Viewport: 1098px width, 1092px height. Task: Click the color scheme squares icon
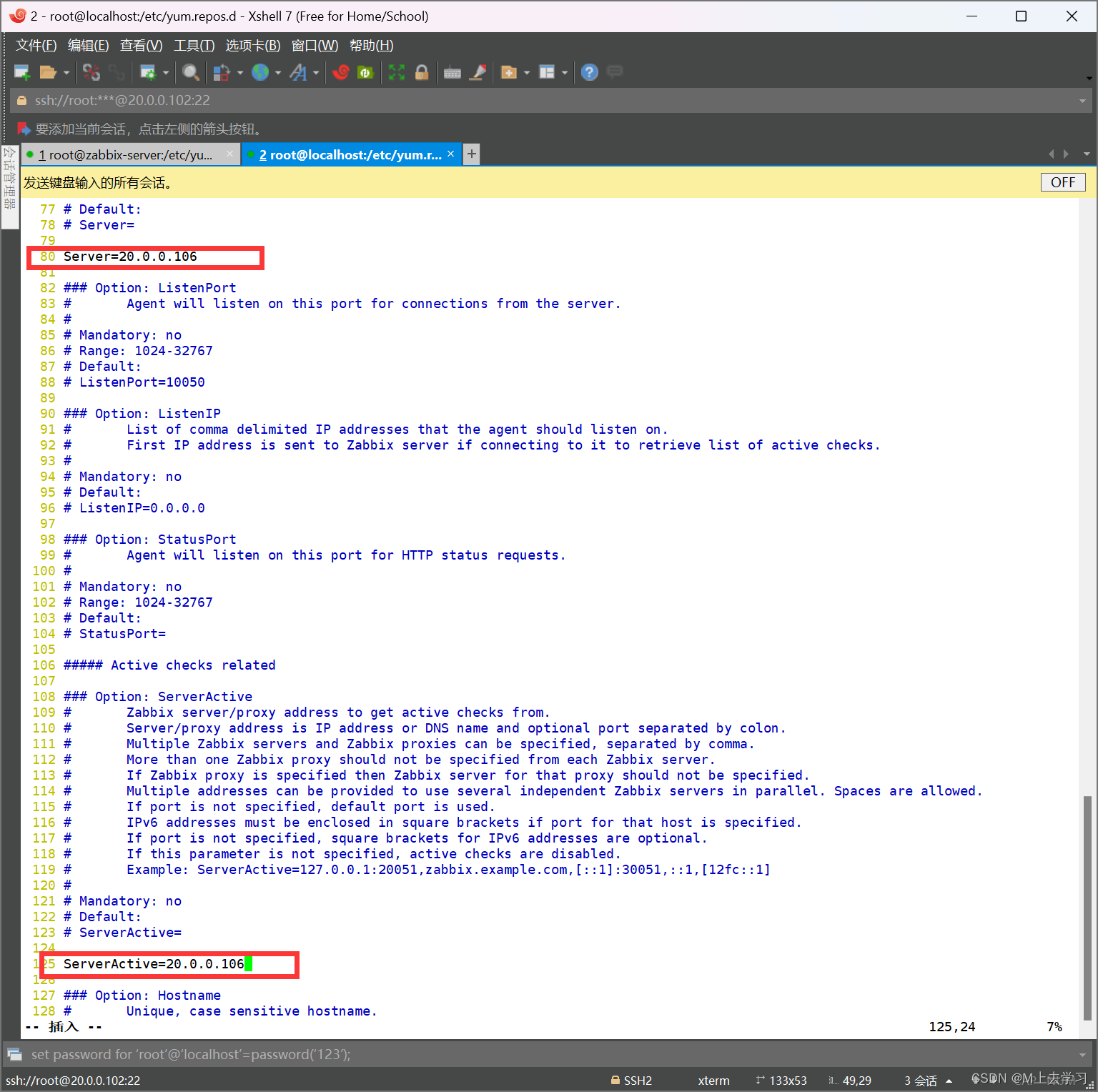click(x=222, y=72)
